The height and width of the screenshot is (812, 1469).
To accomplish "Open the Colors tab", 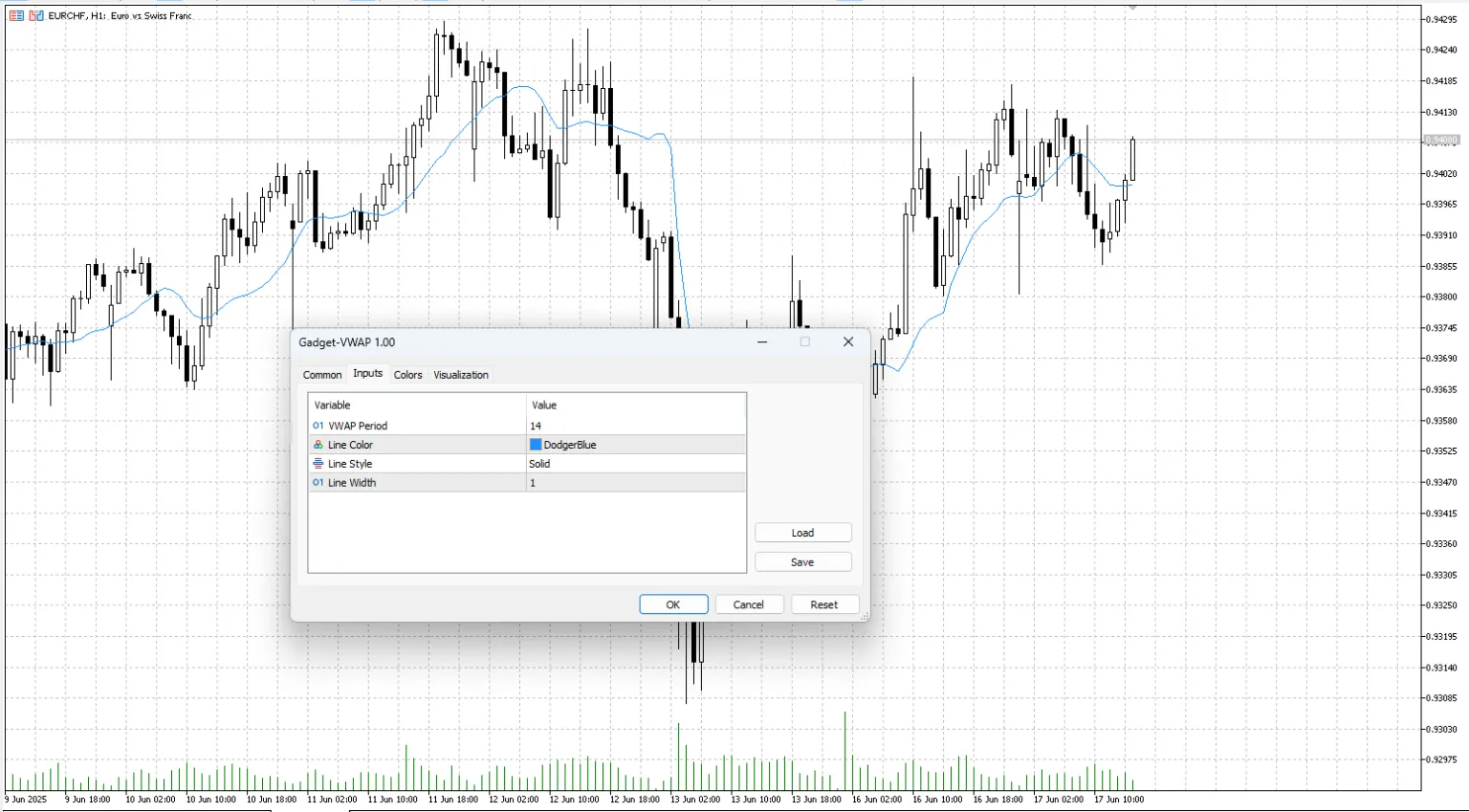I will click(x=407, y=375).
